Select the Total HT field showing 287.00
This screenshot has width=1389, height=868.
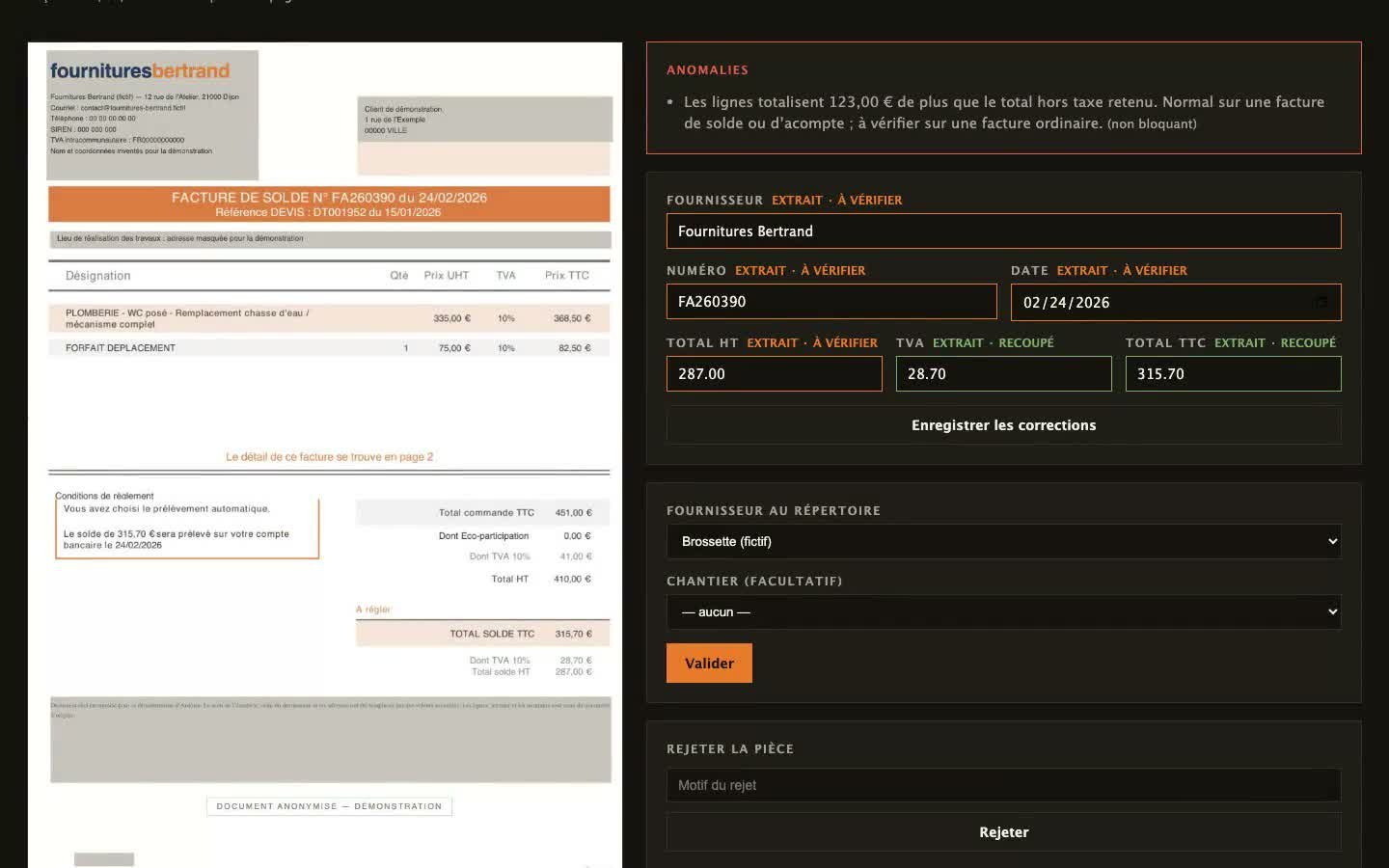point(774,374)
